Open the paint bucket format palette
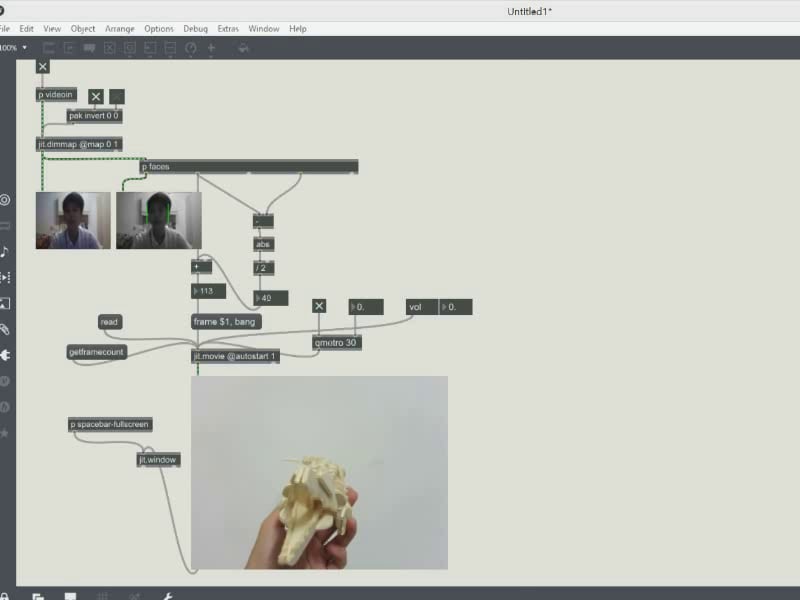 pos(243,48)
